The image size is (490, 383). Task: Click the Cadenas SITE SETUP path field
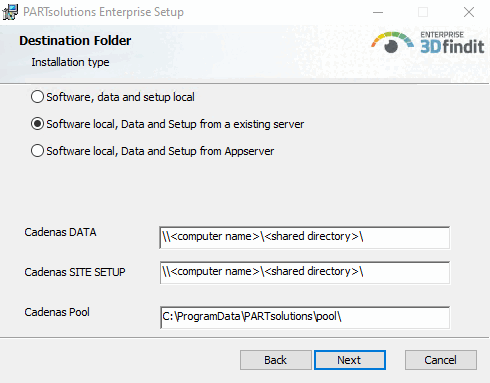(305, 273)
